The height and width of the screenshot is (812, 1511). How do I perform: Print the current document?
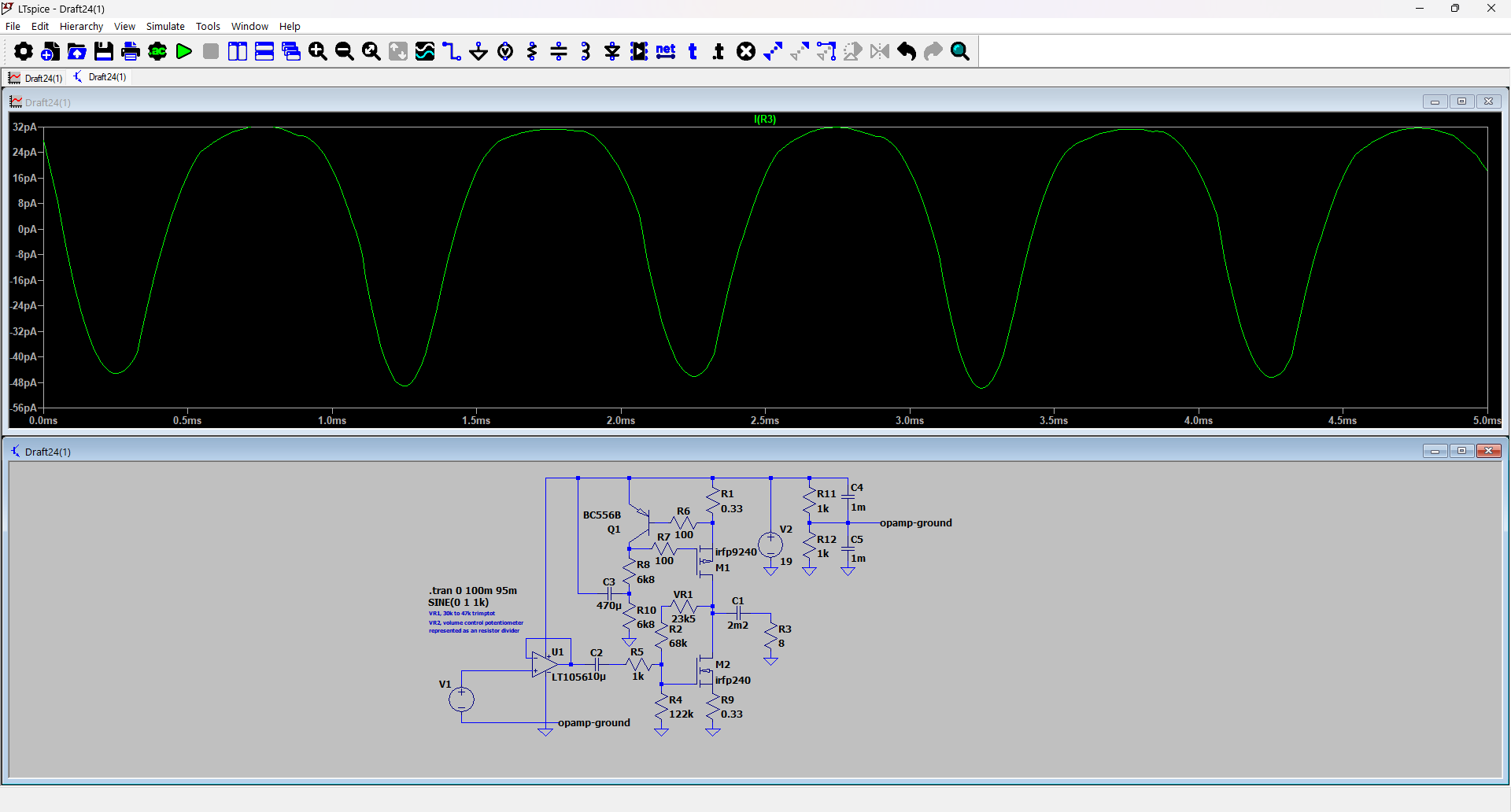(x=131, y=52)
